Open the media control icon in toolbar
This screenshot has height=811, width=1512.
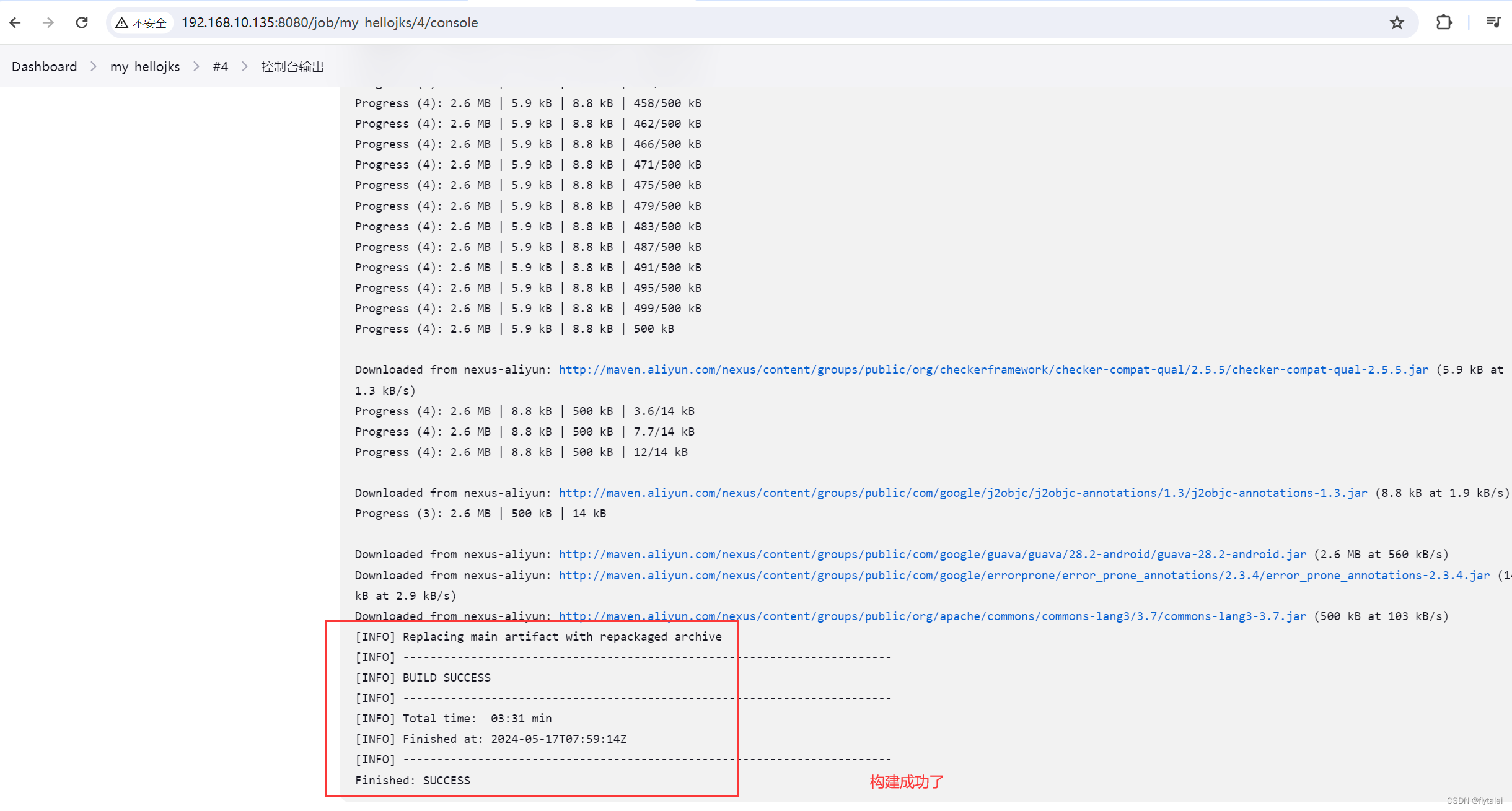pyautogui.click(x=1493, y=23)
